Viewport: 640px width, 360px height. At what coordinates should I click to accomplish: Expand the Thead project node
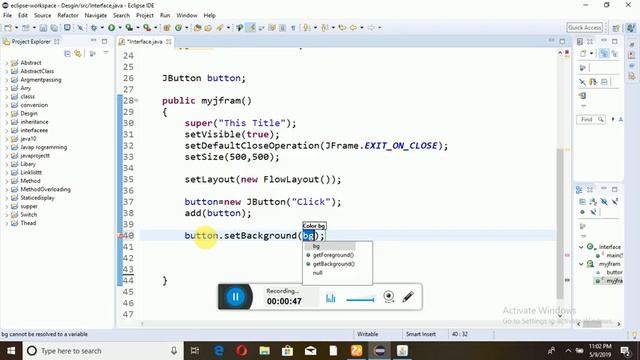coord(7,223)
